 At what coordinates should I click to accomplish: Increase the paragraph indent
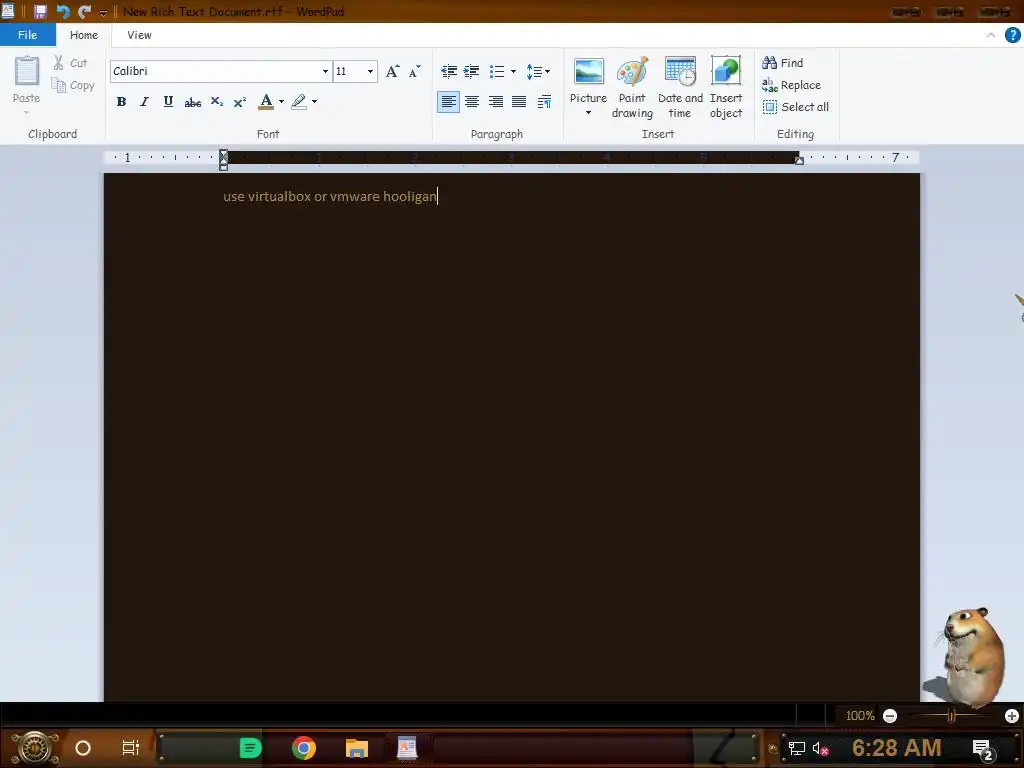click(x=472, y=71)
